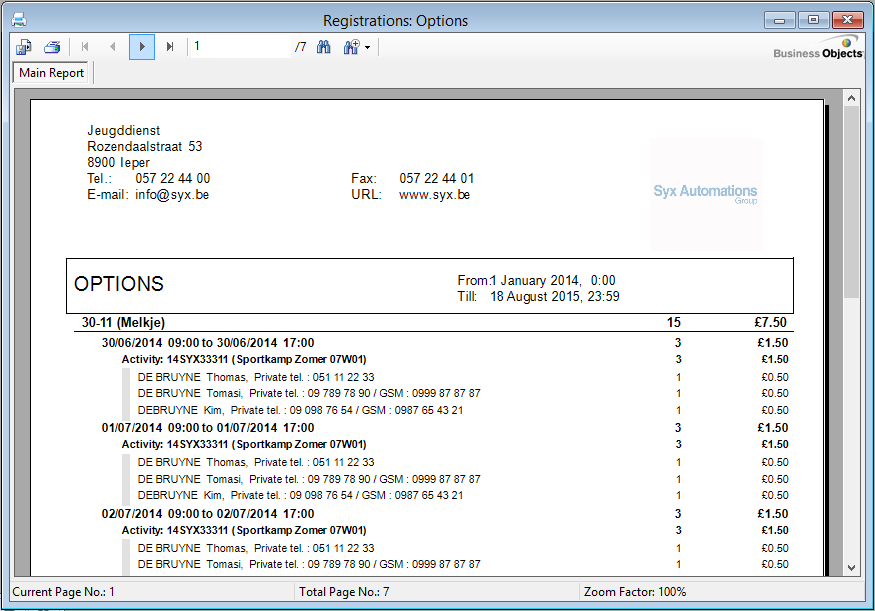Click the first Activity 14SYX33311 row
This screenshot has width=875, height=611.
click(243, 359)
